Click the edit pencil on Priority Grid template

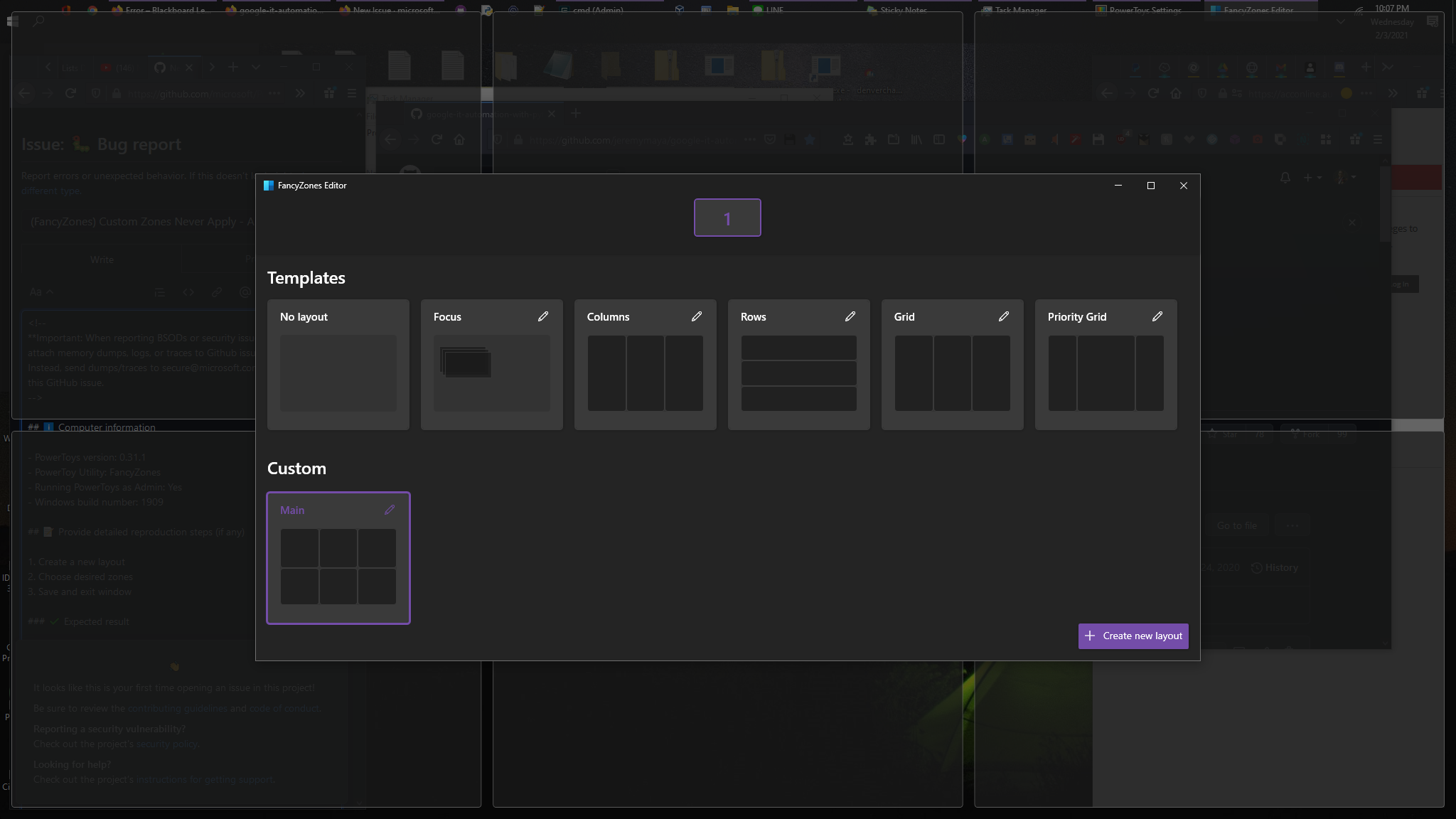point(1157,316)
